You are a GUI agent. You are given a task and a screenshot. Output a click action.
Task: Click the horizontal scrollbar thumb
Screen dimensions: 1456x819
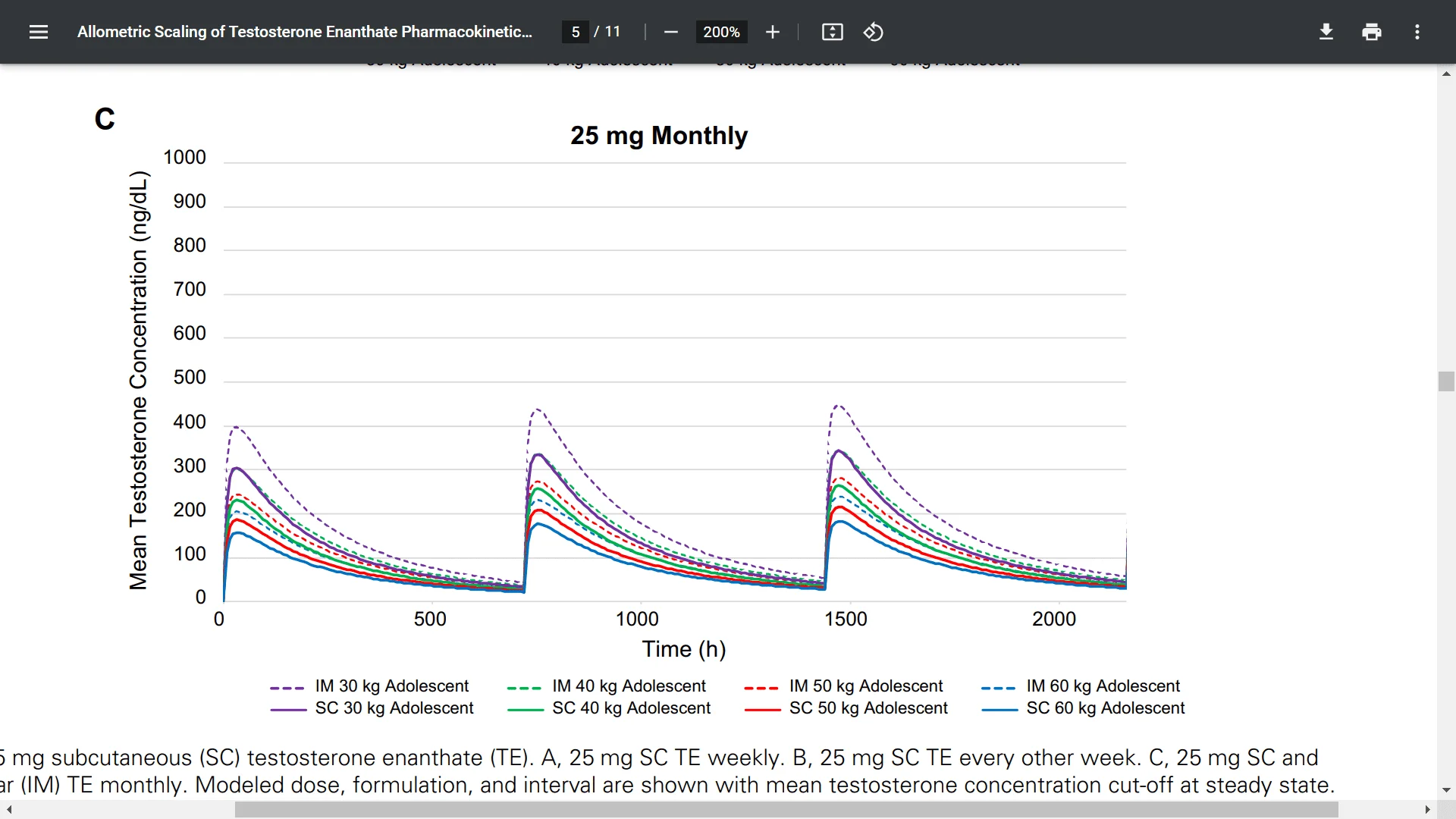[786, 810]
